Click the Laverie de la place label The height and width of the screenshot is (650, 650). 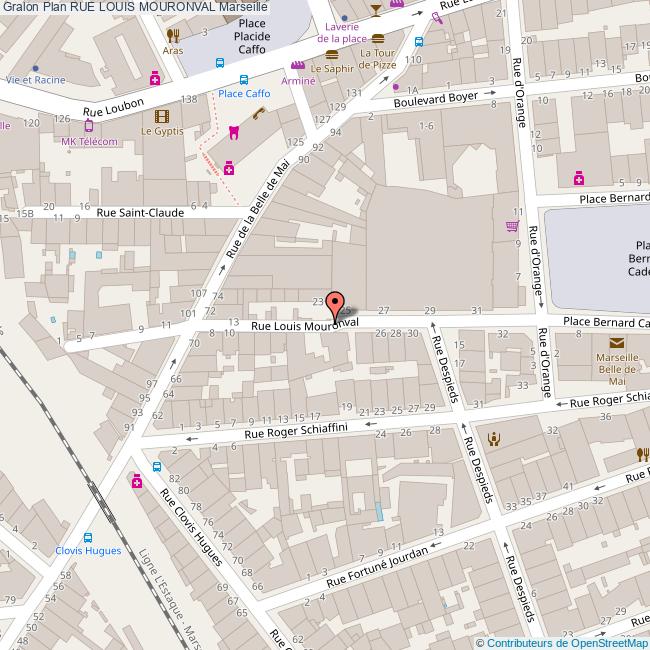coord(345,33)
